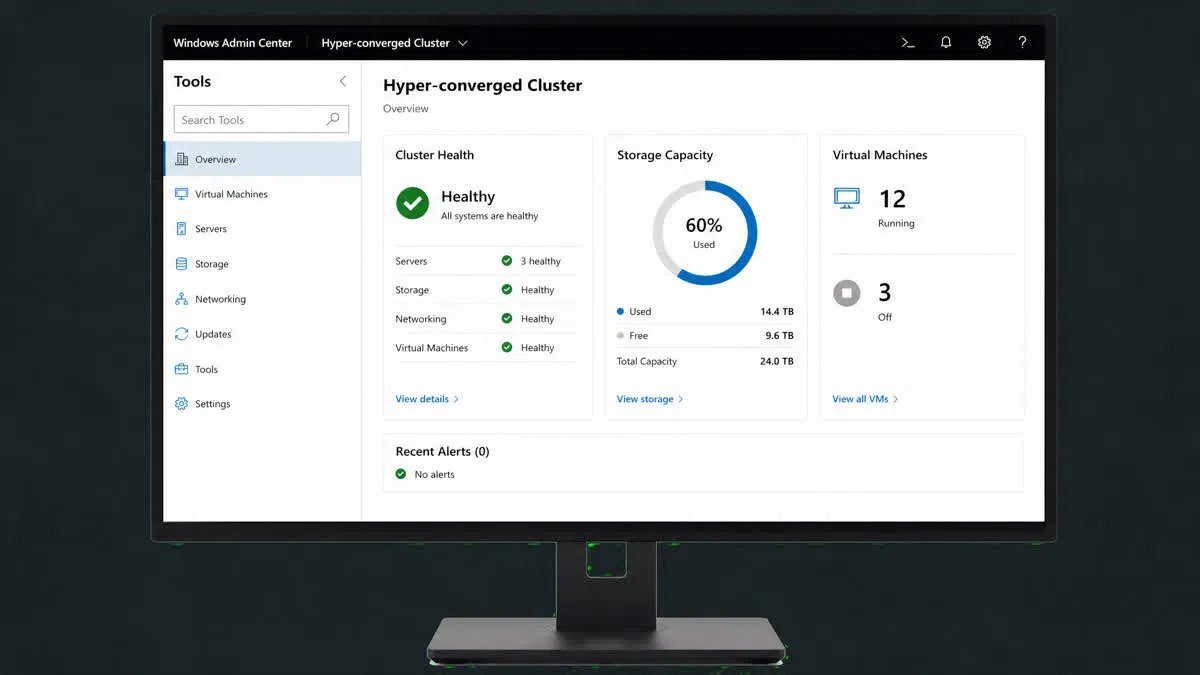Select Tools entry in the sidebar list
Viewport: 1200px width, 675px height.
(x=262, y=369)
